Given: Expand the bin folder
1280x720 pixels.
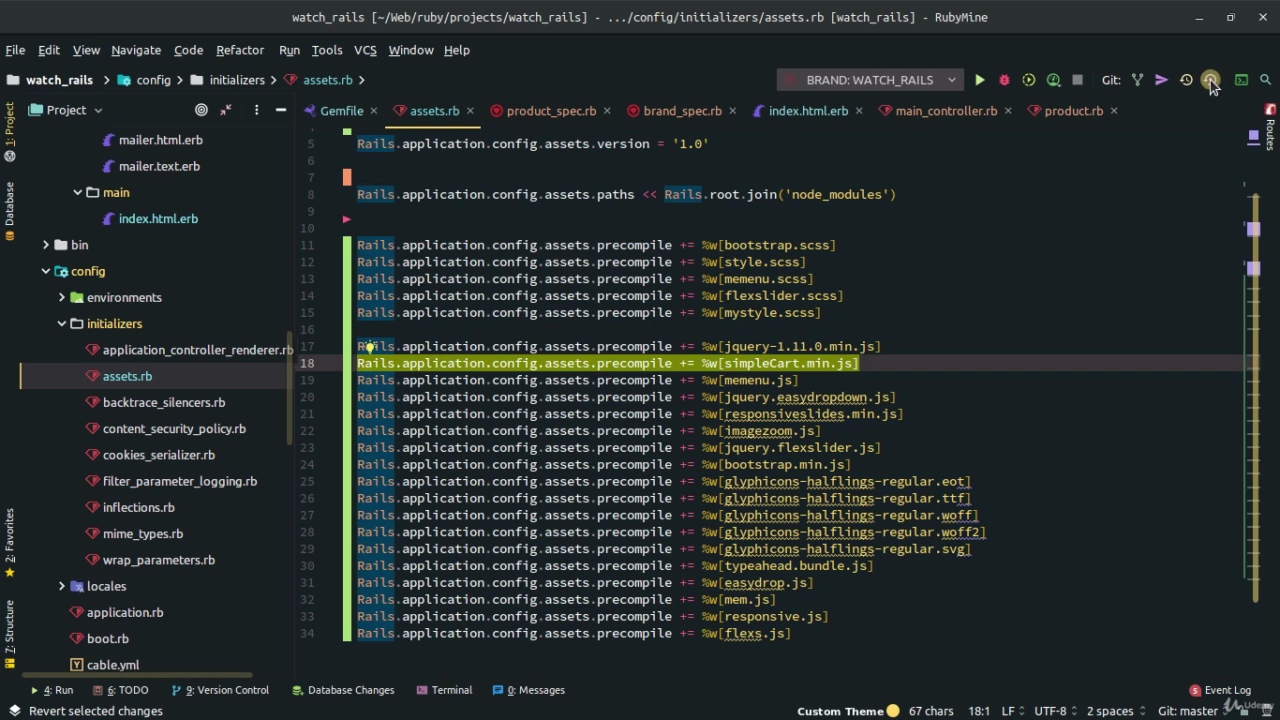Looking at the screenshot, I should tap(45, 244).
